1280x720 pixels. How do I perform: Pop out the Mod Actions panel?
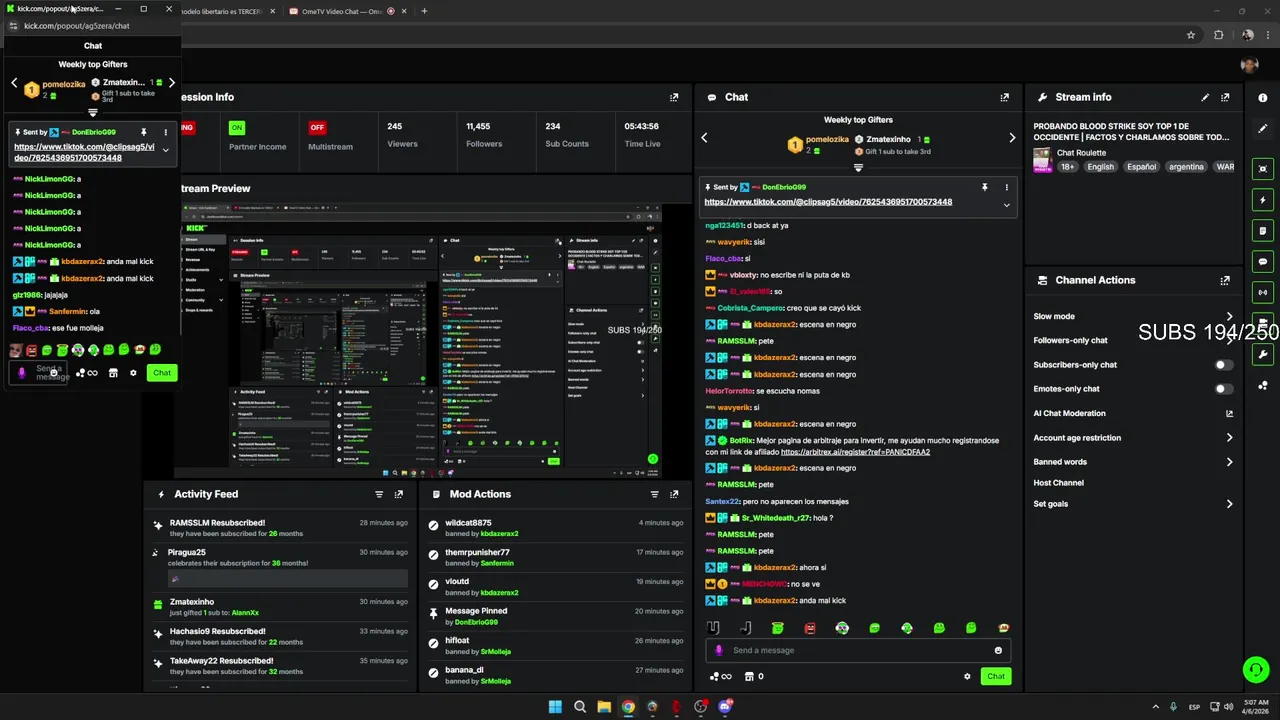[x=674, y=494]
